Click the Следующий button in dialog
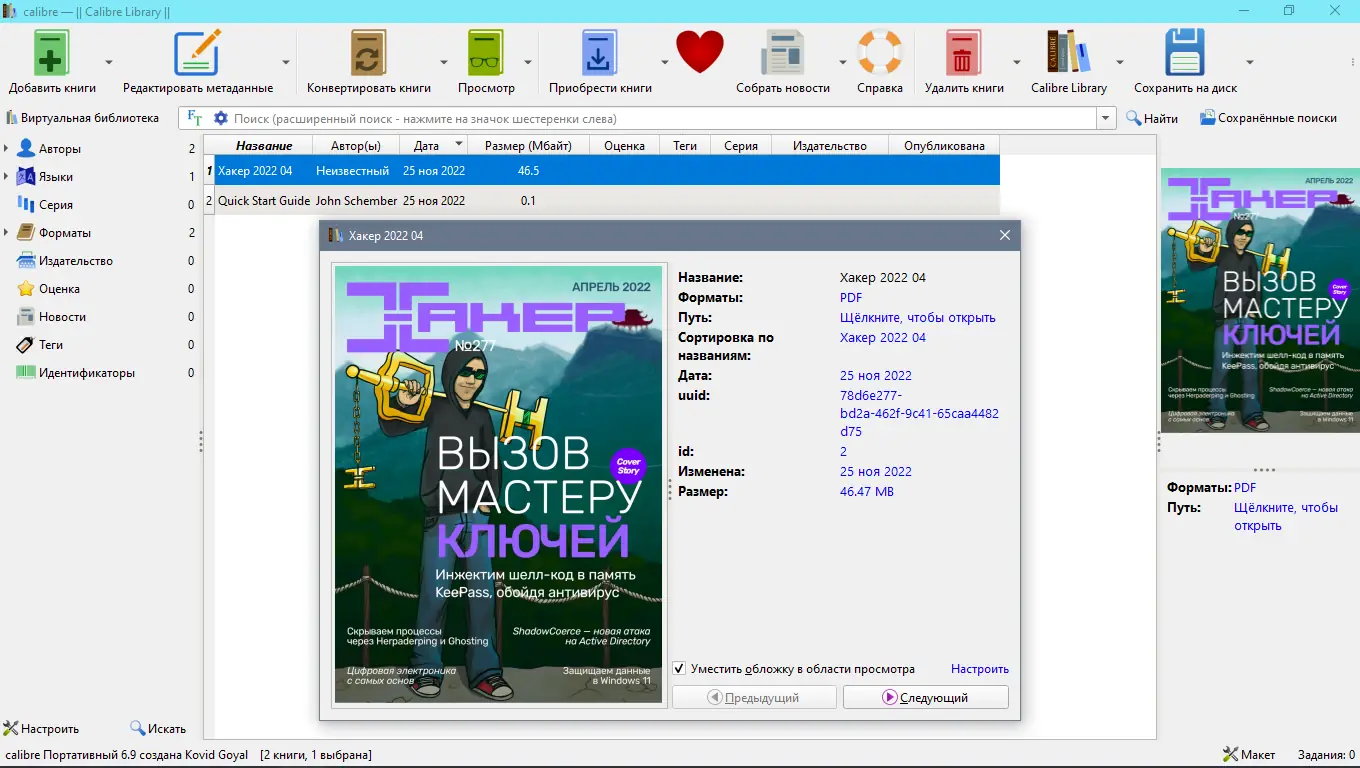This screenshot has height=768, width=1360. point(925,697)
